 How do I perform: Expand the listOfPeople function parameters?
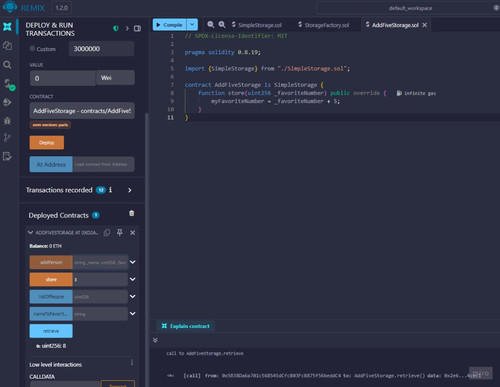click(133, 296)
